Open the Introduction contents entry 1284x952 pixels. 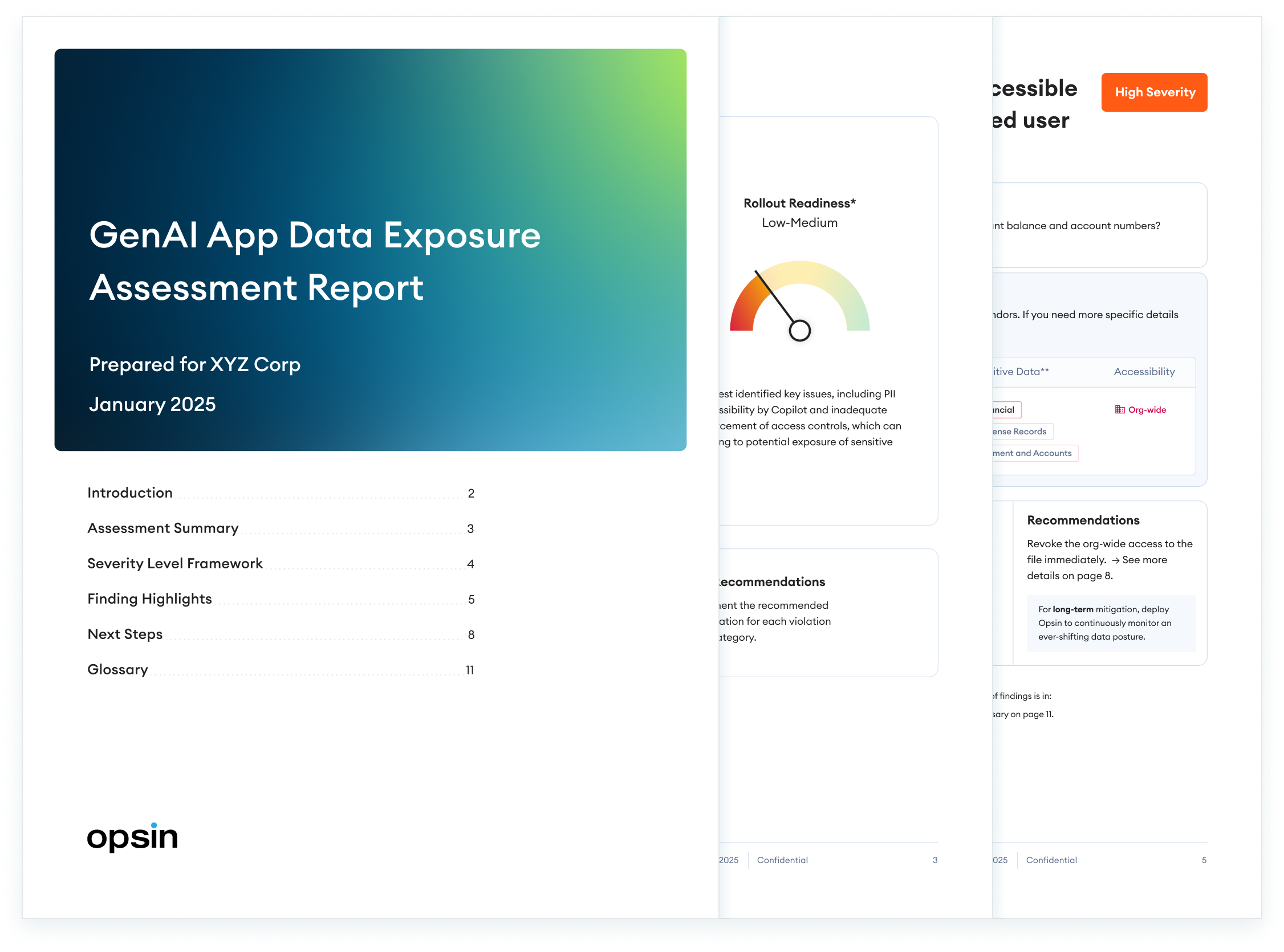coord(281,493)
